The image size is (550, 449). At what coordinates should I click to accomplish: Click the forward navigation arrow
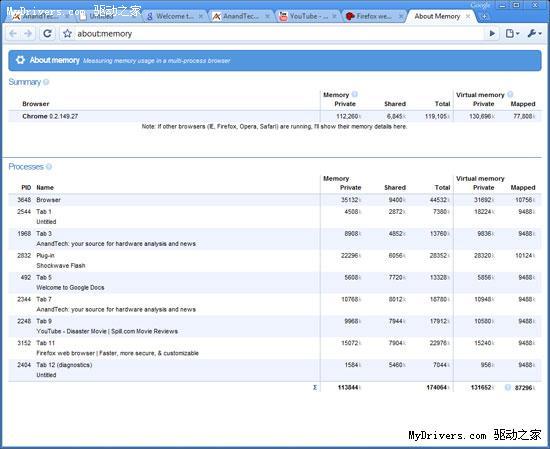click(x=28, y=34)
